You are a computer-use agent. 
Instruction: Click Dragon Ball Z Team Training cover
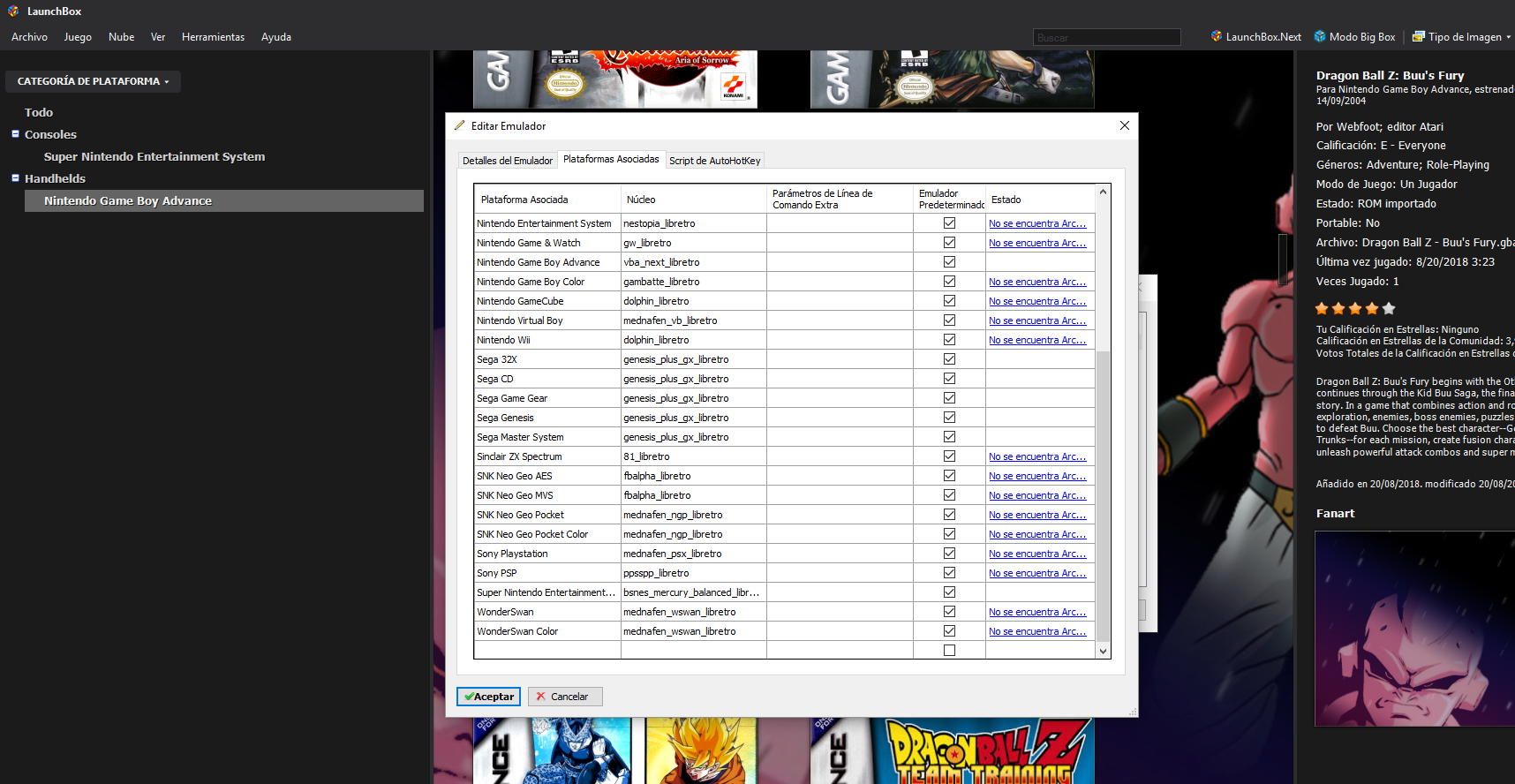point(952,750)
